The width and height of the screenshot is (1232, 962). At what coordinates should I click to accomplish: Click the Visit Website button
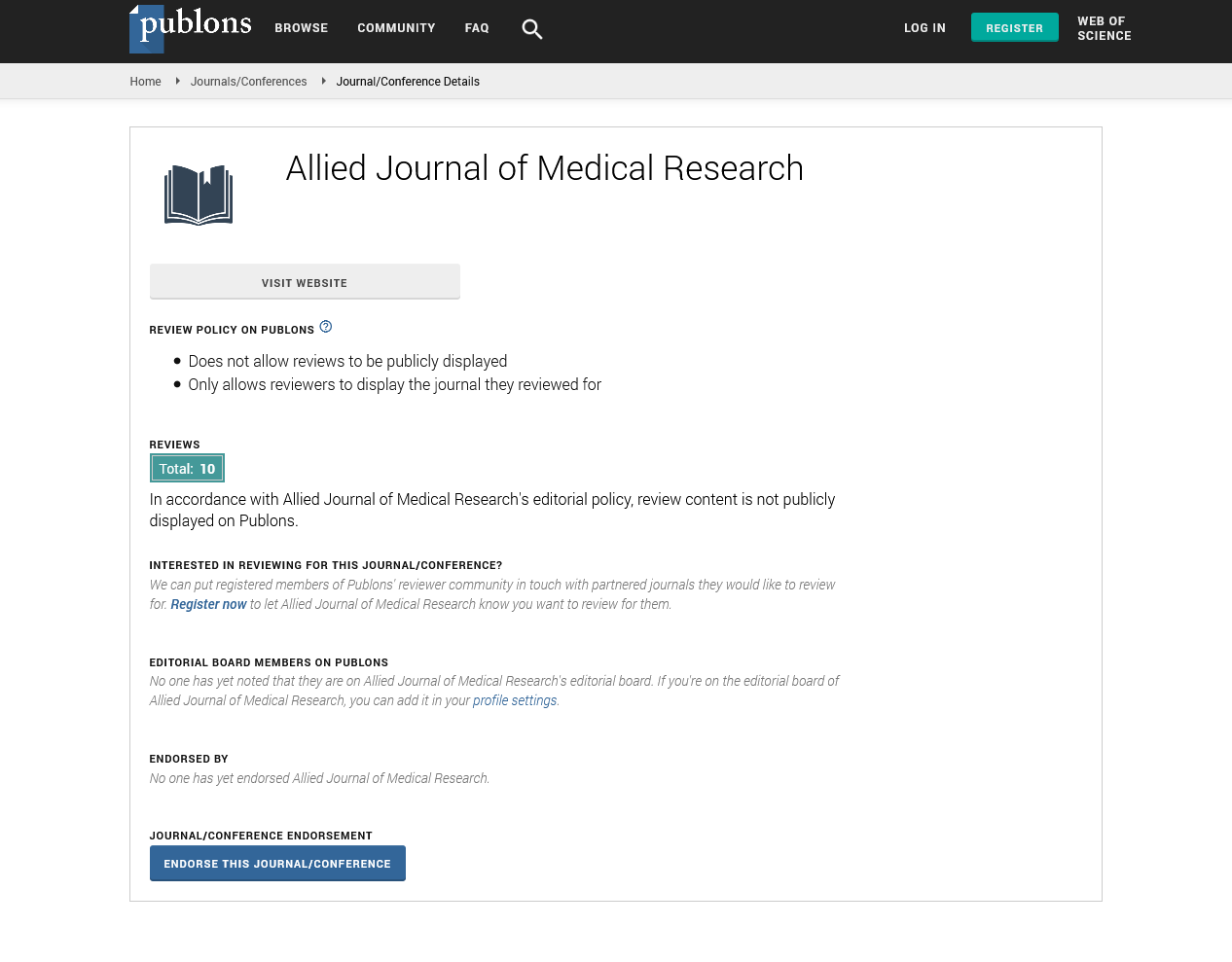point(305,282)
